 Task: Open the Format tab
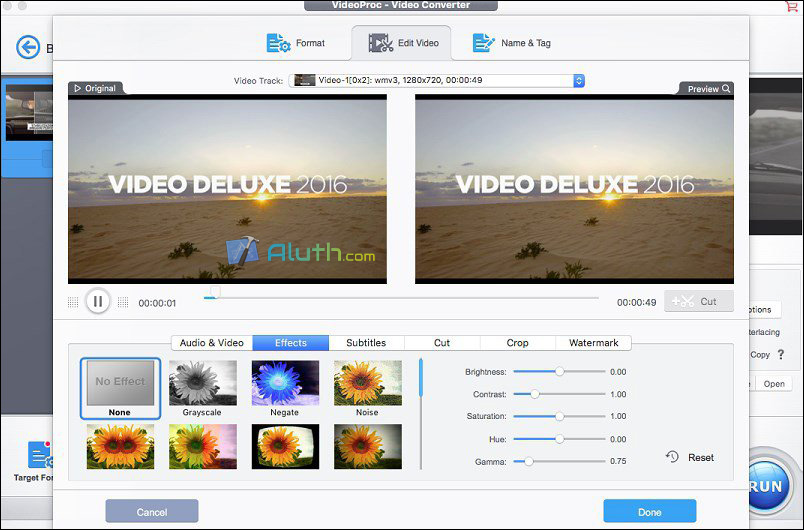(x=296, y=43)
